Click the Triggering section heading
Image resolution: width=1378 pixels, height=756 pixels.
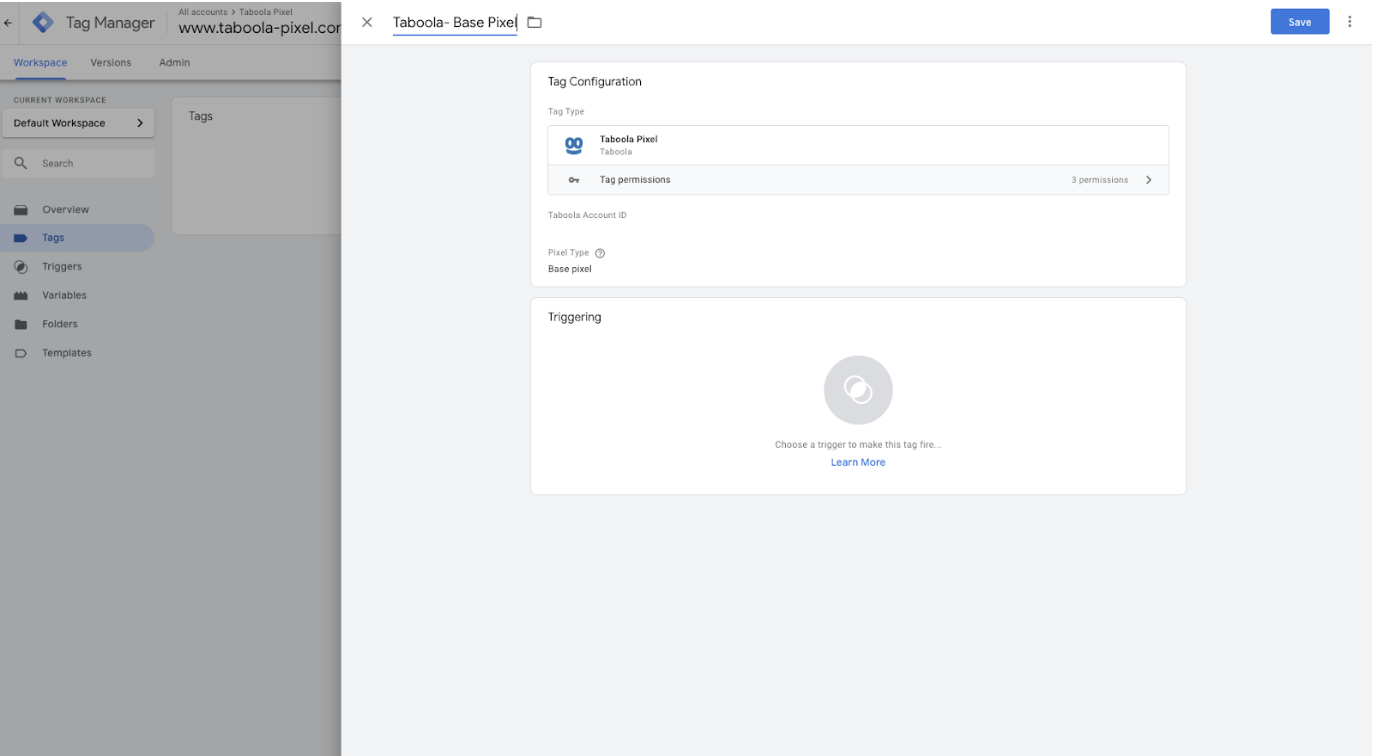[575, 317]
